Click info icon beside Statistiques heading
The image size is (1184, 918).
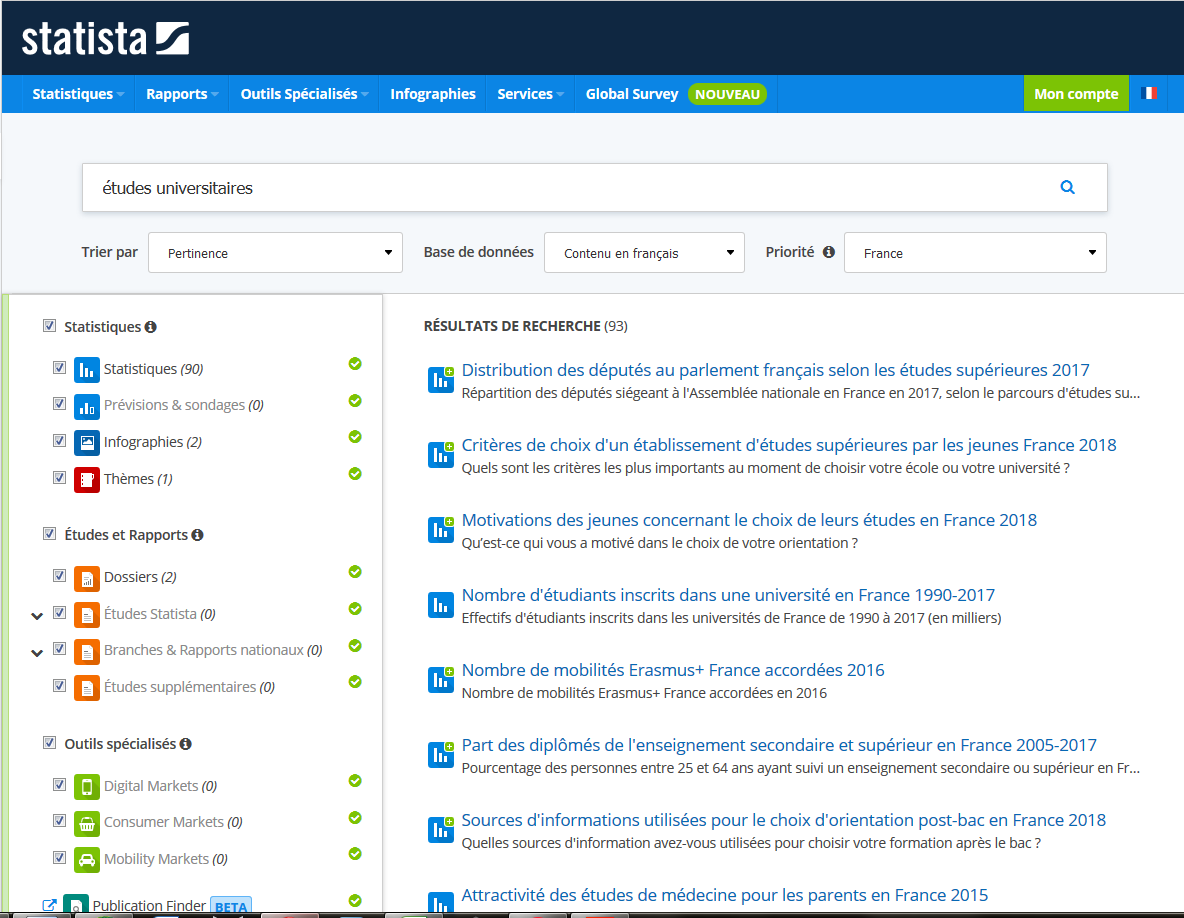(150, 327)
